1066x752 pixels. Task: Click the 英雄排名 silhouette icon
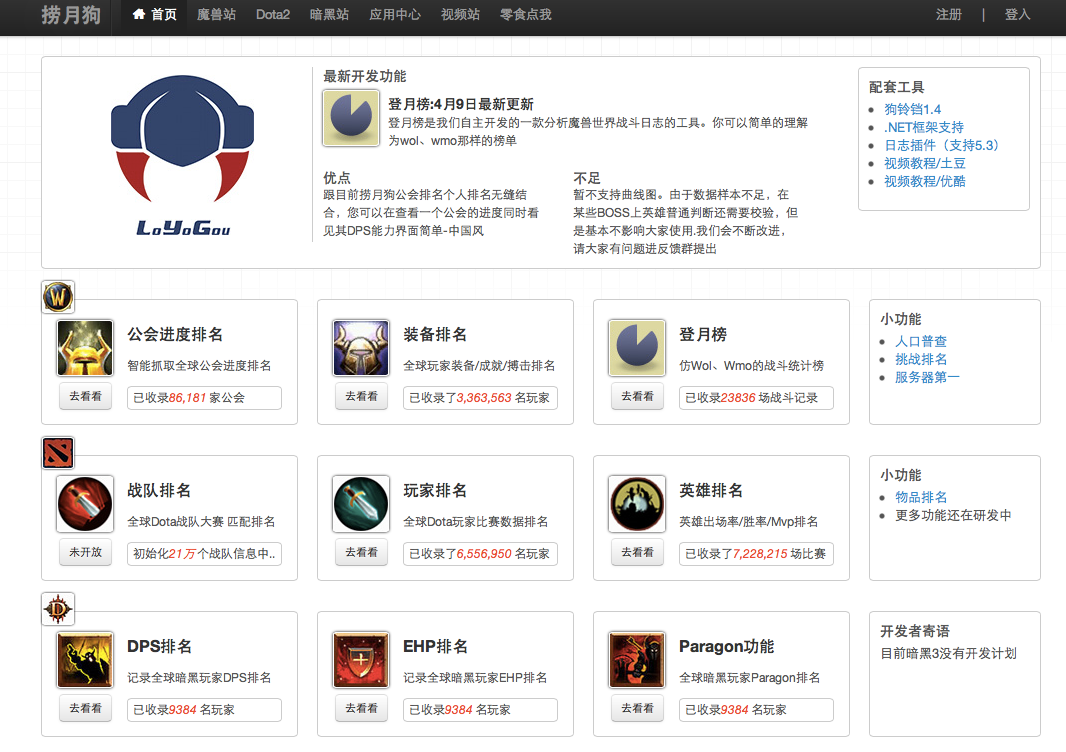(637, 504)
